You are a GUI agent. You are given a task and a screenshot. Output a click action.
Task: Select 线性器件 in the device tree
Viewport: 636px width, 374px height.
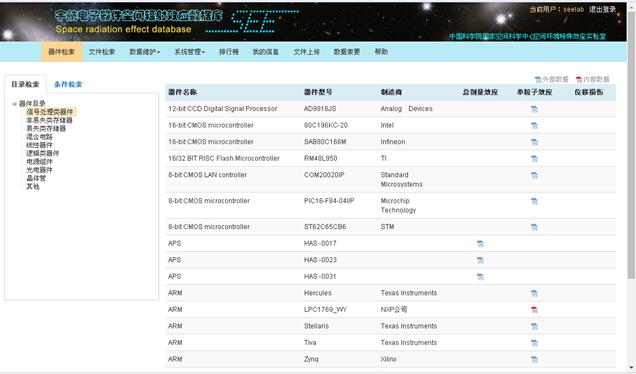point(39,145)
